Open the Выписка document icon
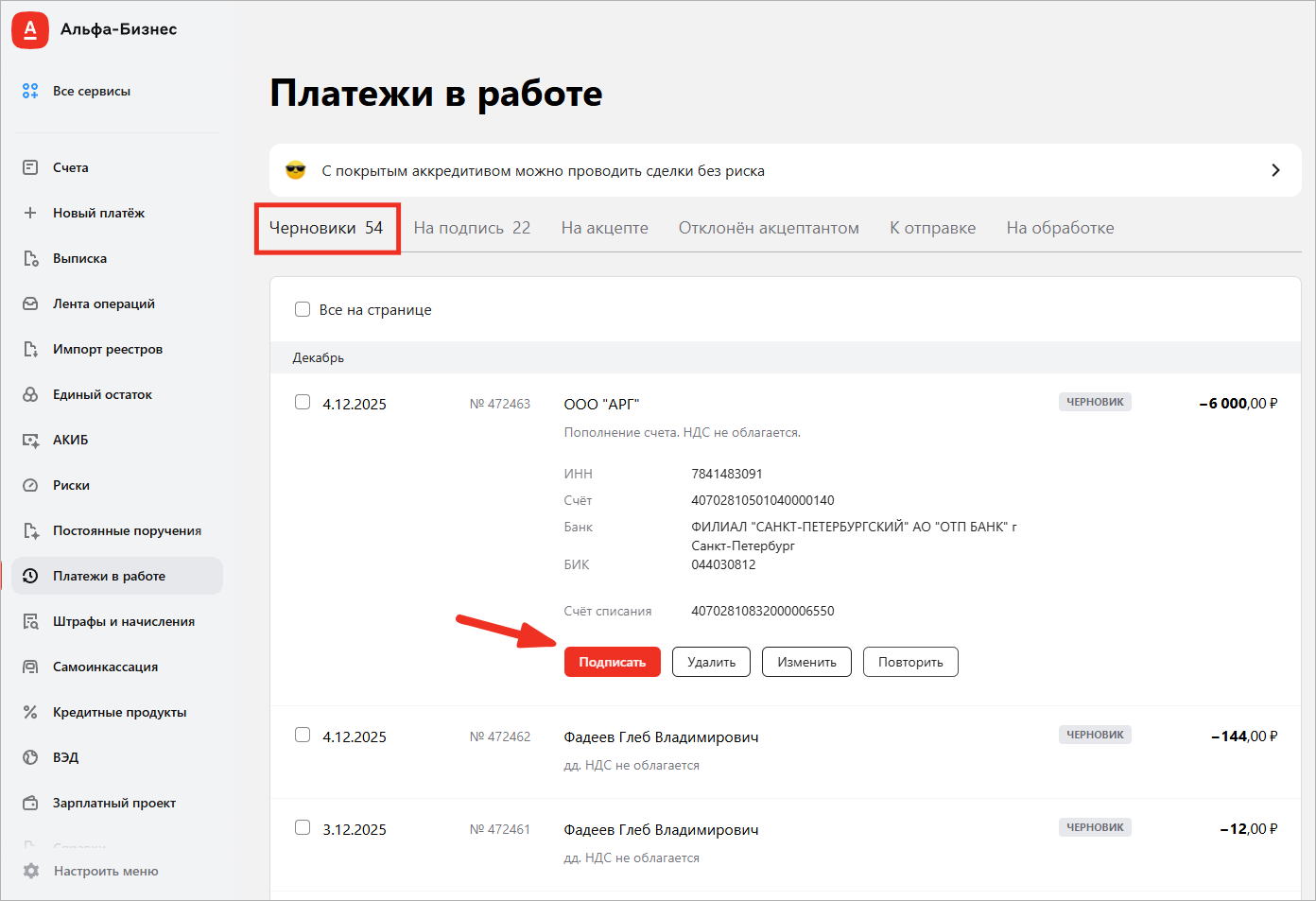The height and width of the screenshot is (901, 1316). click(30, 258)
